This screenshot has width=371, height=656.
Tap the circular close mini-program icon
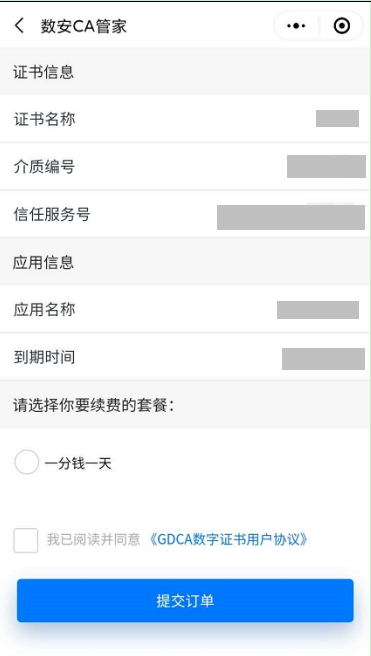(x=342, y=26)
